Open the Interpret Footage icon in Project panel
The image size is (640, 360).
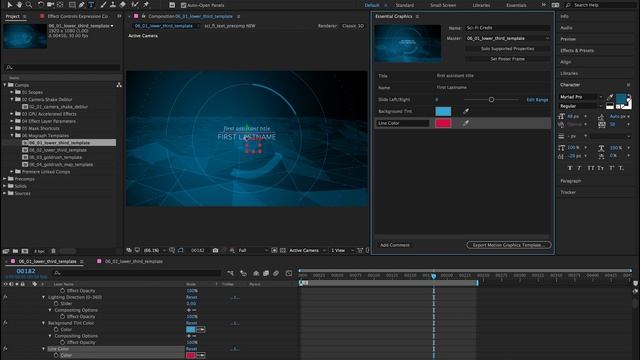[6, 251]
